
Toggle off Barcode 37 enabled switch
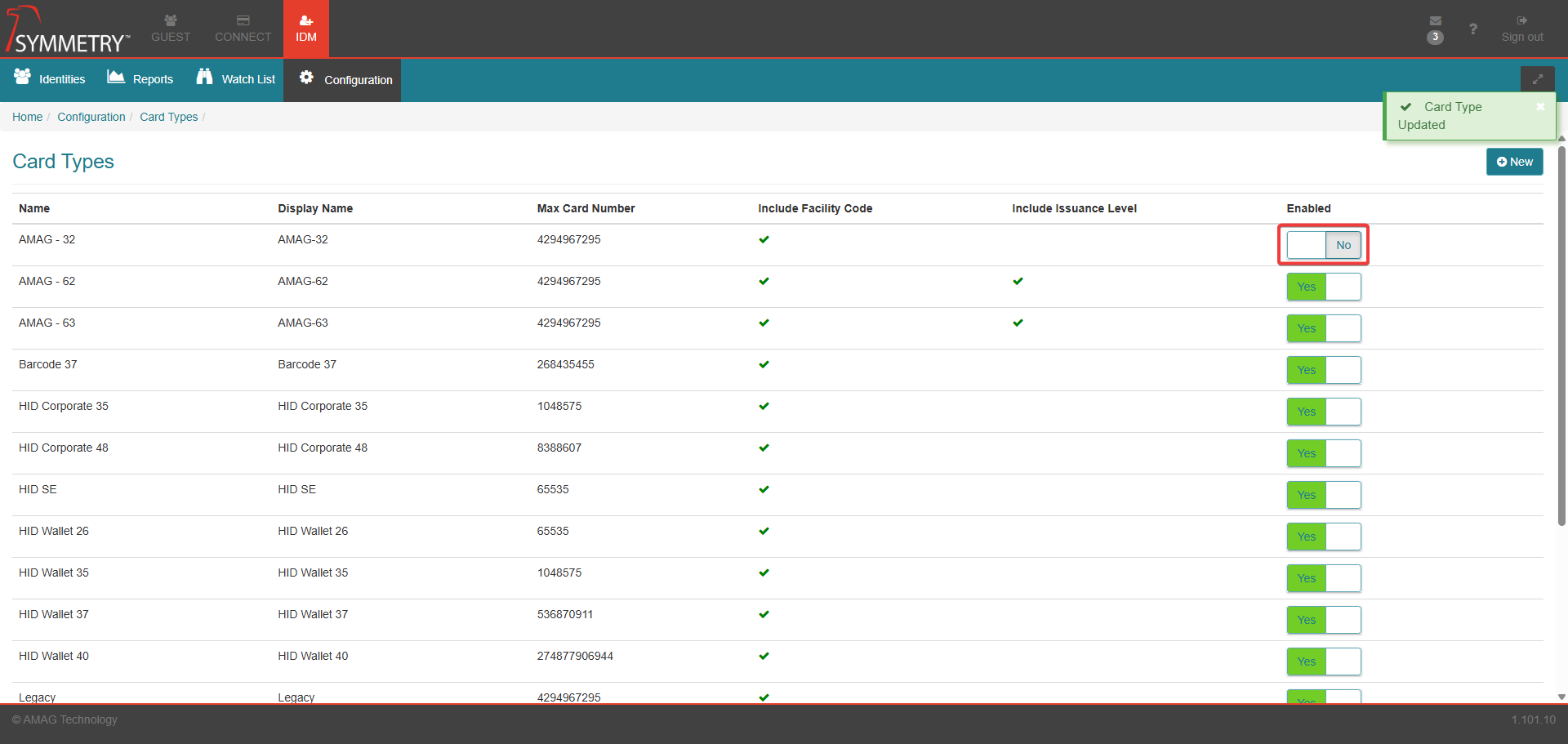(1324, 370)
